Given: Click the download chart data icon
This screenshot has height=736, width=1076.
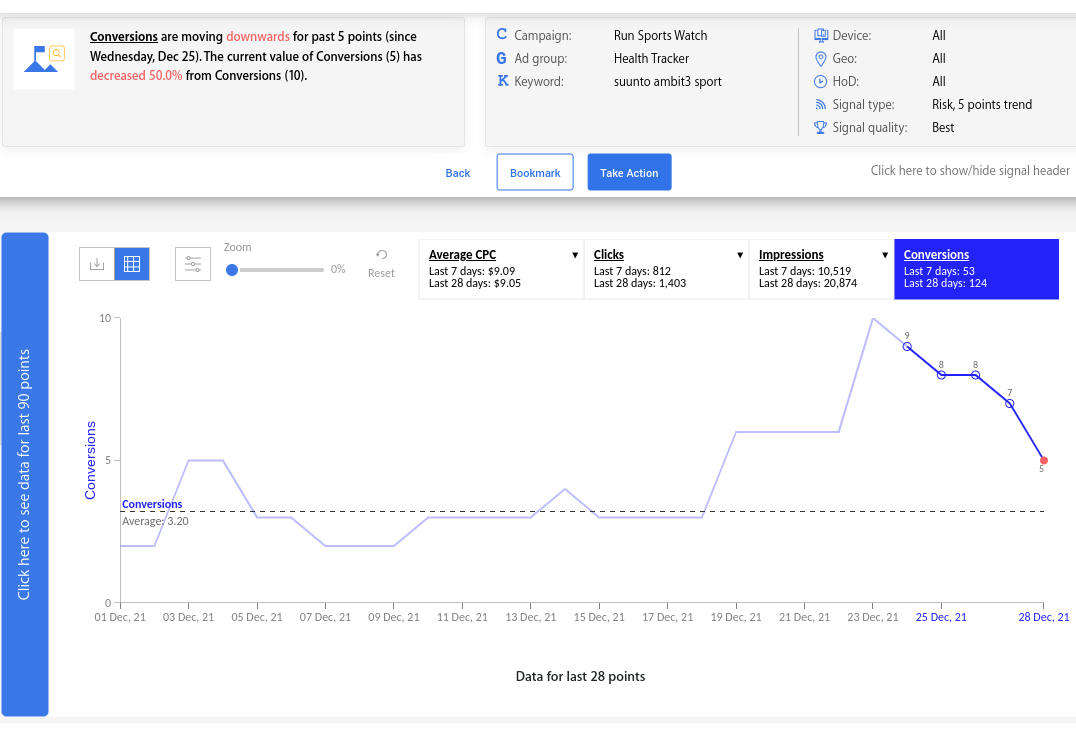Looking at the screenshot, I should click(97, 264).
